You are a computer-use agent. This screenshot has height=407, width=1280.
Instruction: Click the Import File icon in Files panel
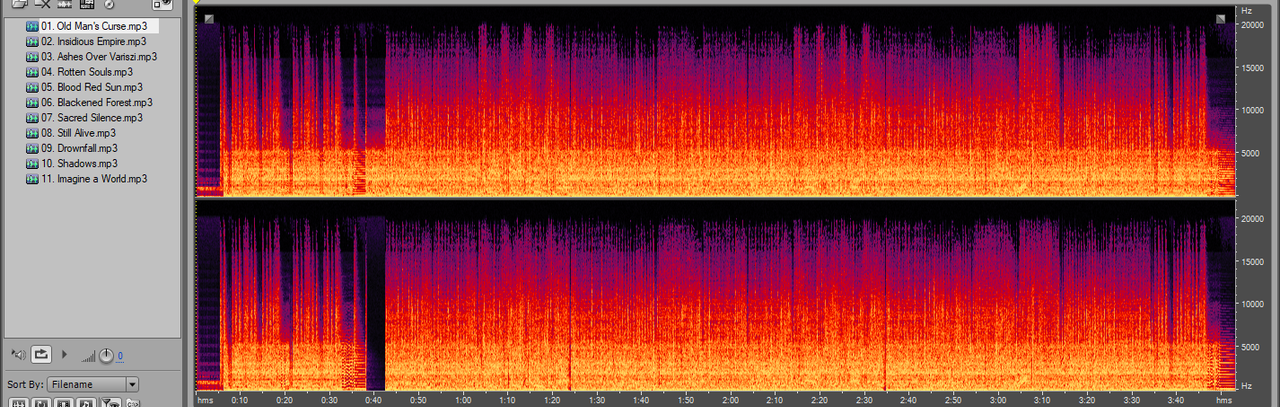click(18, 5)
